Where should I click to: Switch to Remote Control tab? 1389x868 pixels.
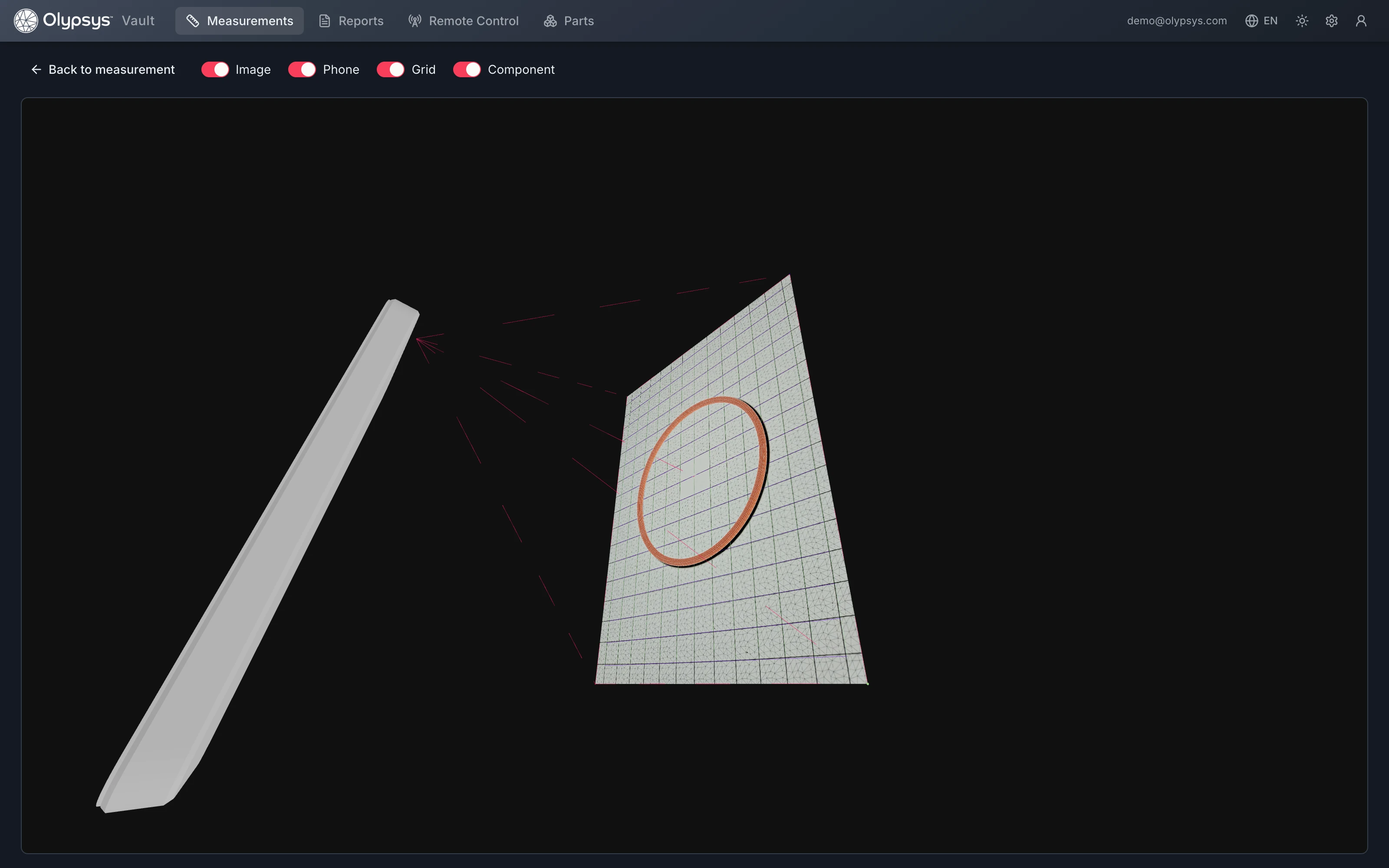click(463, 21)
